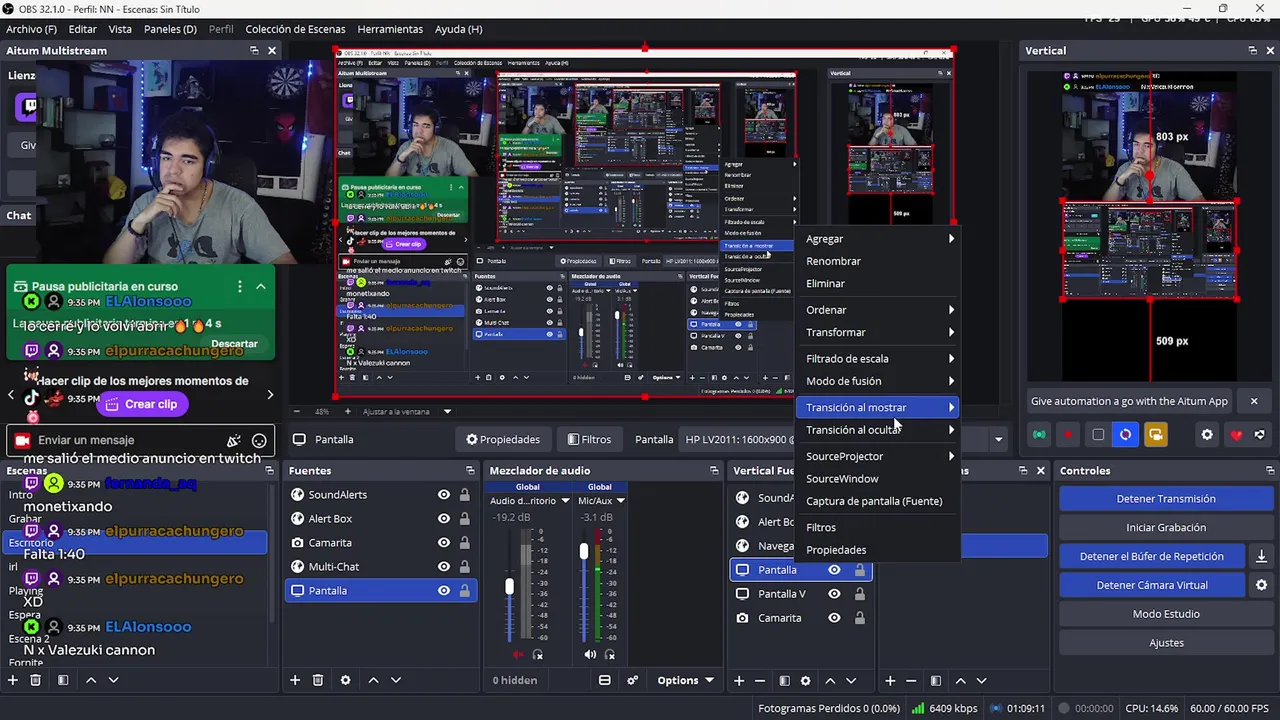The height and width of the screenshot is (720, 1280).
Task: Hide Camarita in Vertical Fuentes
Action: (x=834, y=618)
